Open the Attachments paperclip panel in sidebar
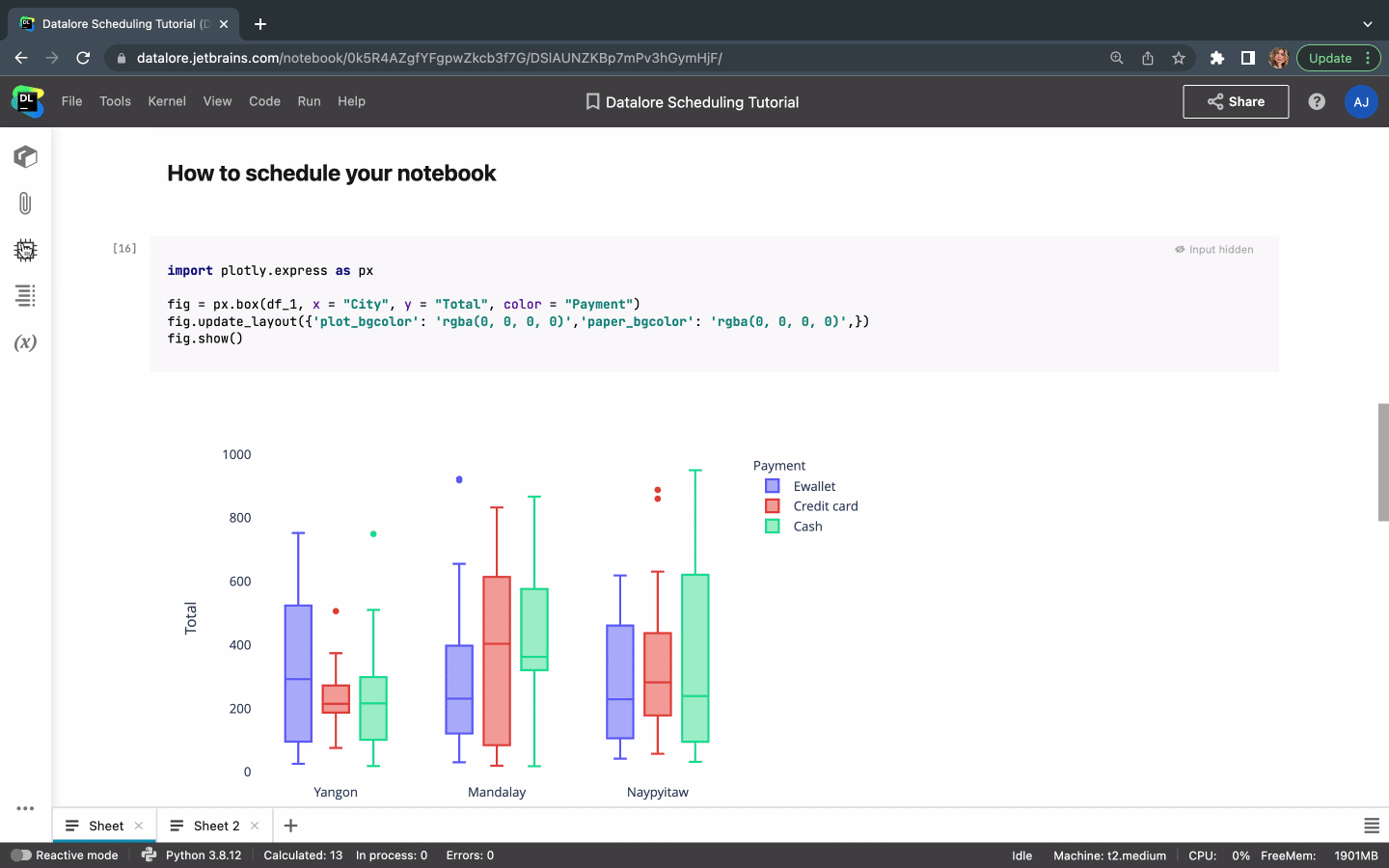Screen dimensions: 1389x868 click(x=25, y=203)
